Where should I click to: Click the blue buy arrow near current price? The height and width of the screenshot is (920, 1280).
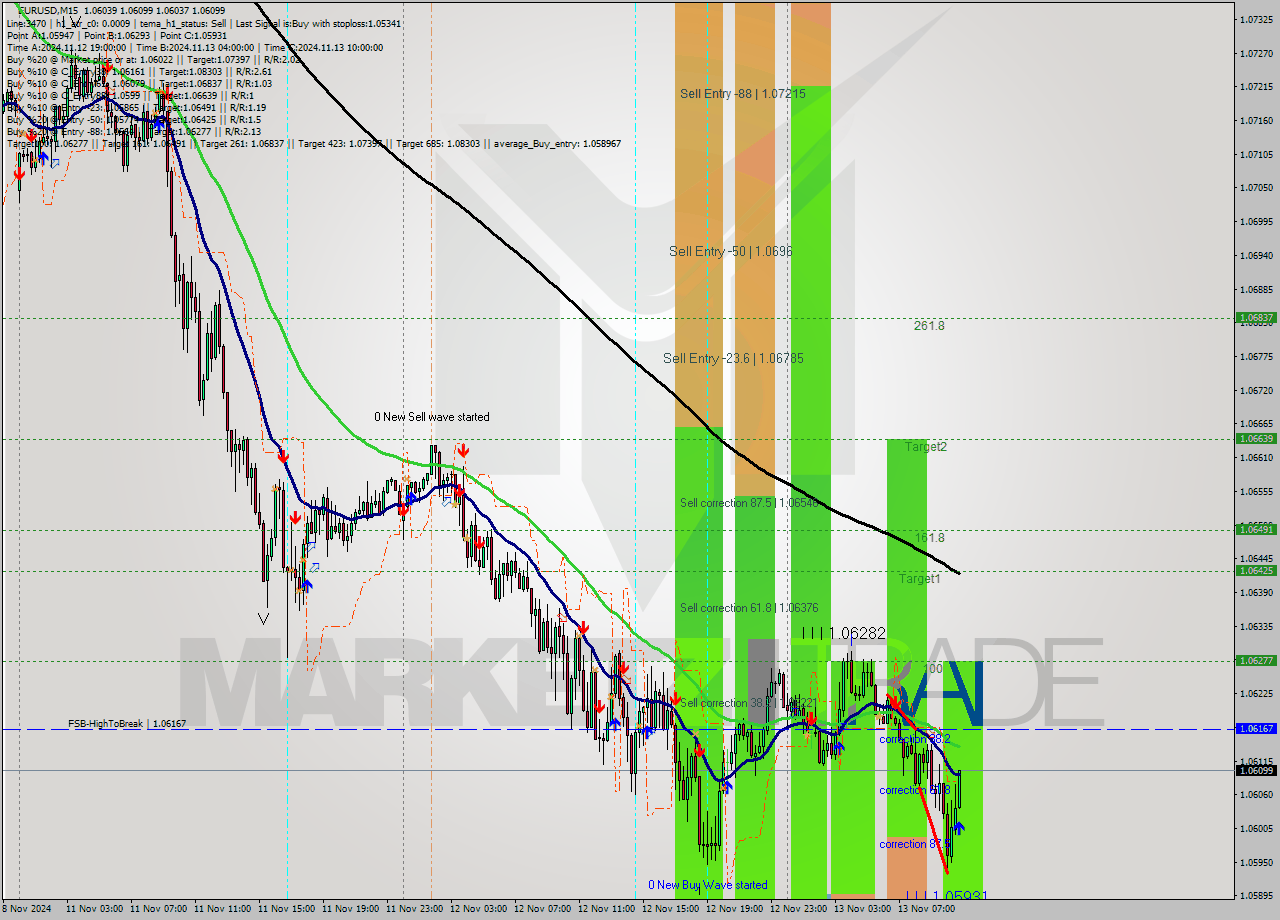(x=959, y=827)
